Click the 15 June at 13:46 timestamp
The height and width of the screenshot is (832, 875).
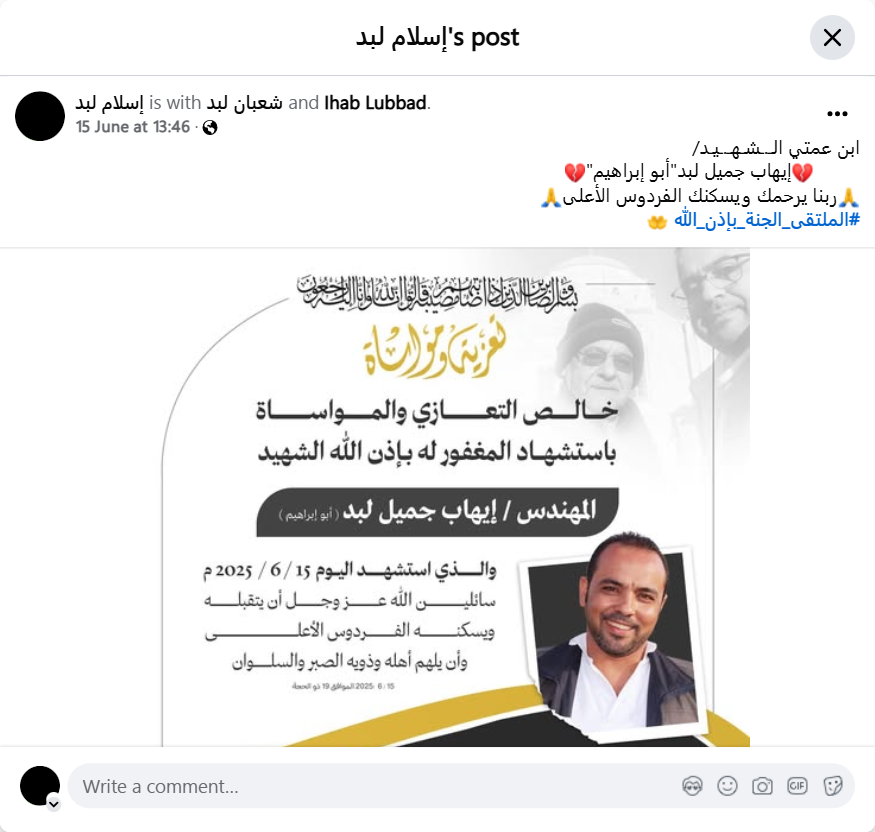(133, 127)
